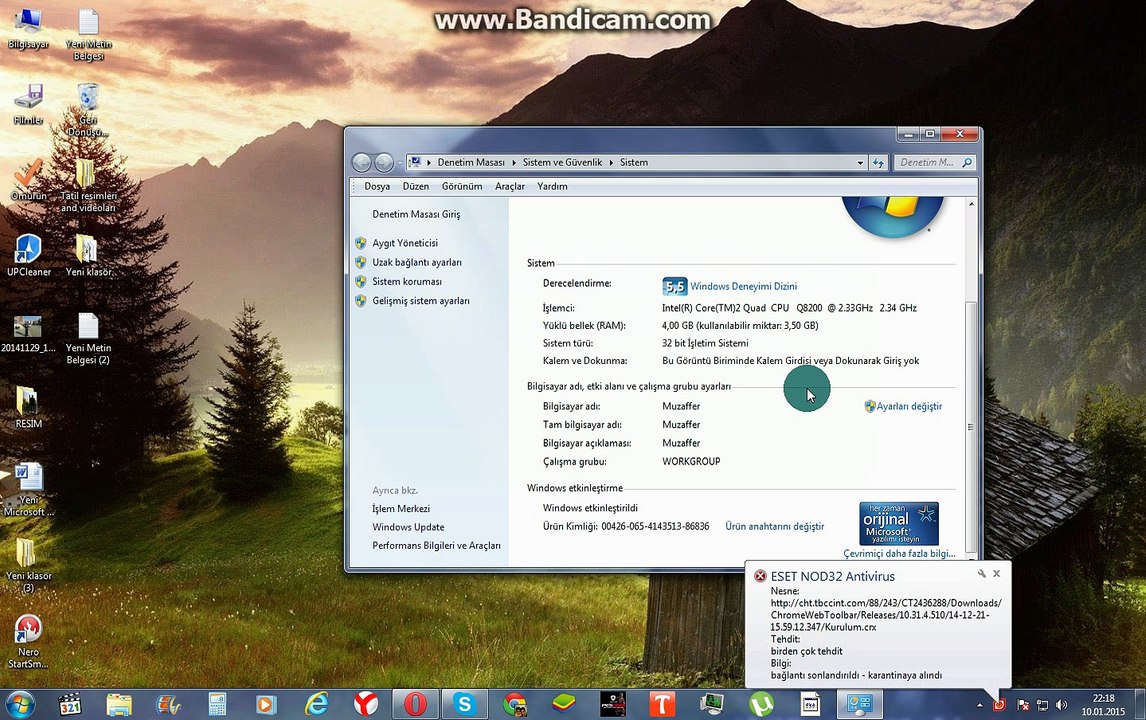Image resolution: width=1146 pixels, height=720 pixels.
Task: Open Skype from the taskbar
Action: 465,705
